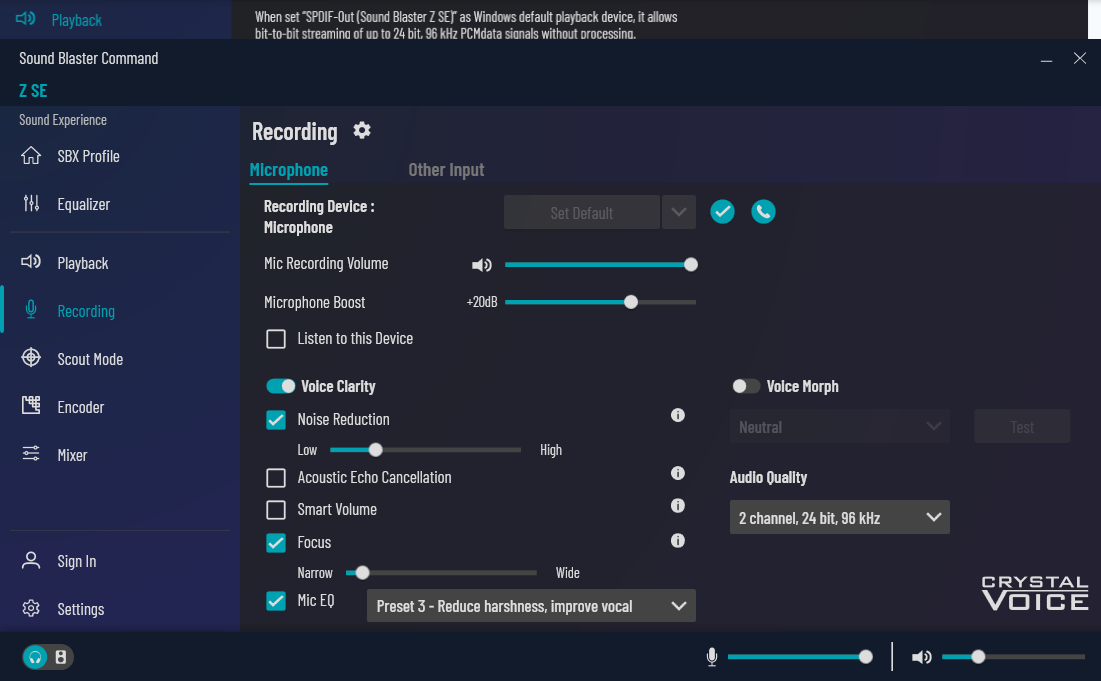Switch output to headphones in bottom bar
The image size is (1101, 681).
pos(35,657)
